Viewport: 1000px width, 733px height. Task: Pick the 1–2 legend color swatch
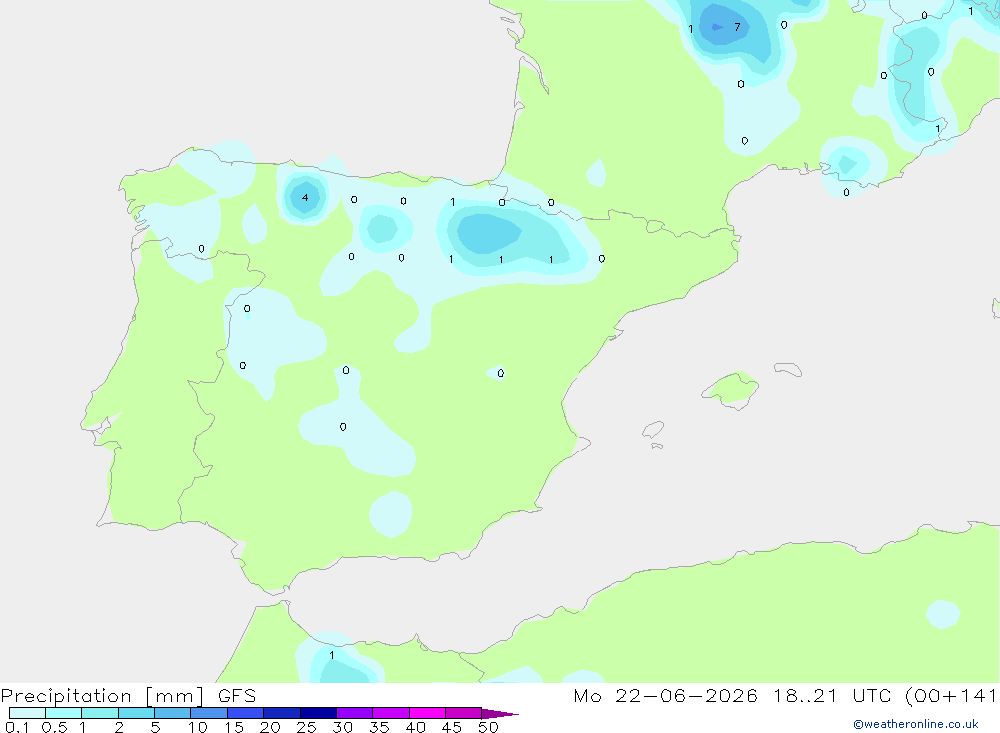click(x=99, y=713)
